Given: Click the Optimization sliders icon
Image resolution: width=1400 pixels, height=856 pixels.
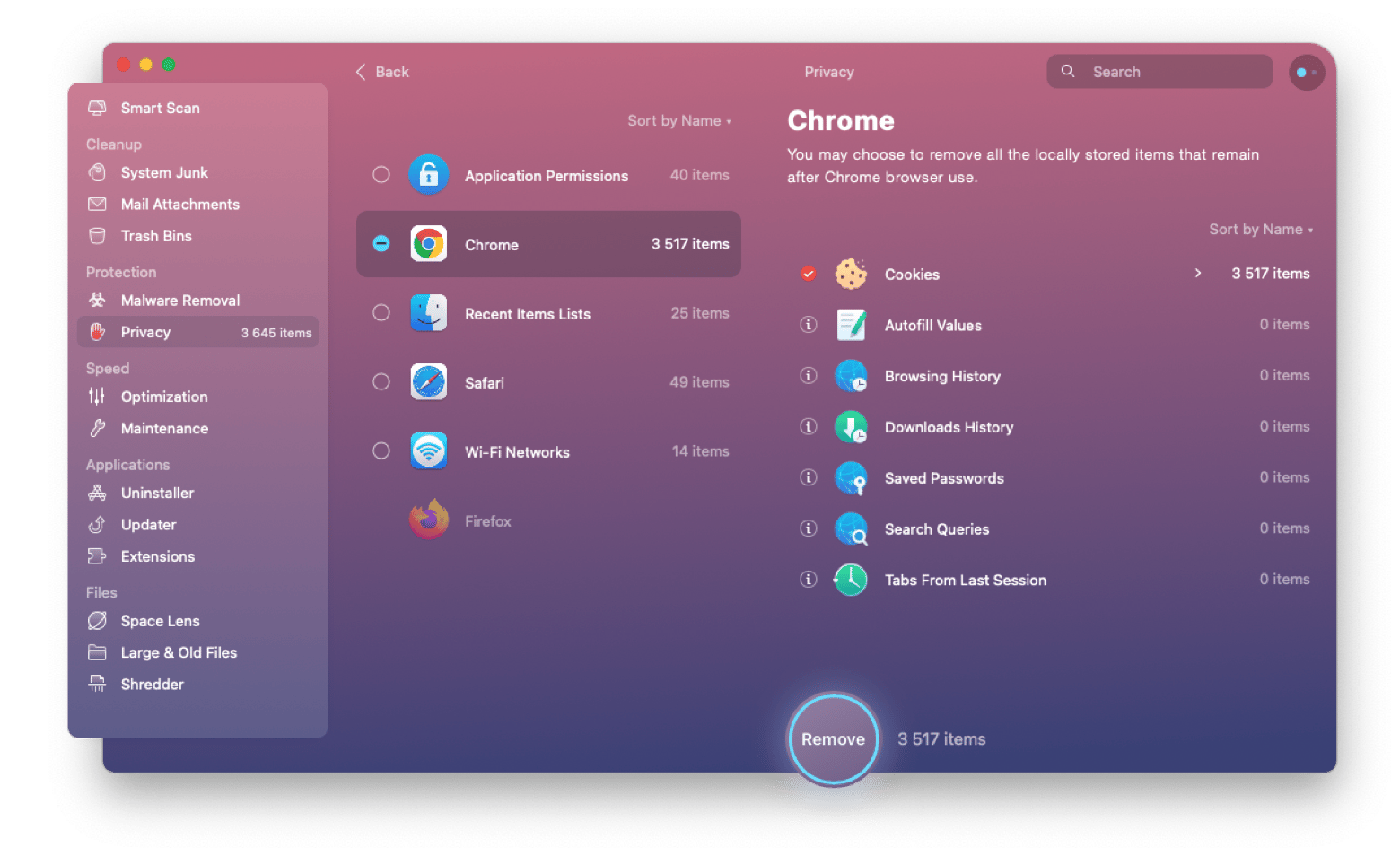Looking at the screenshot, I should coord(97,397).
